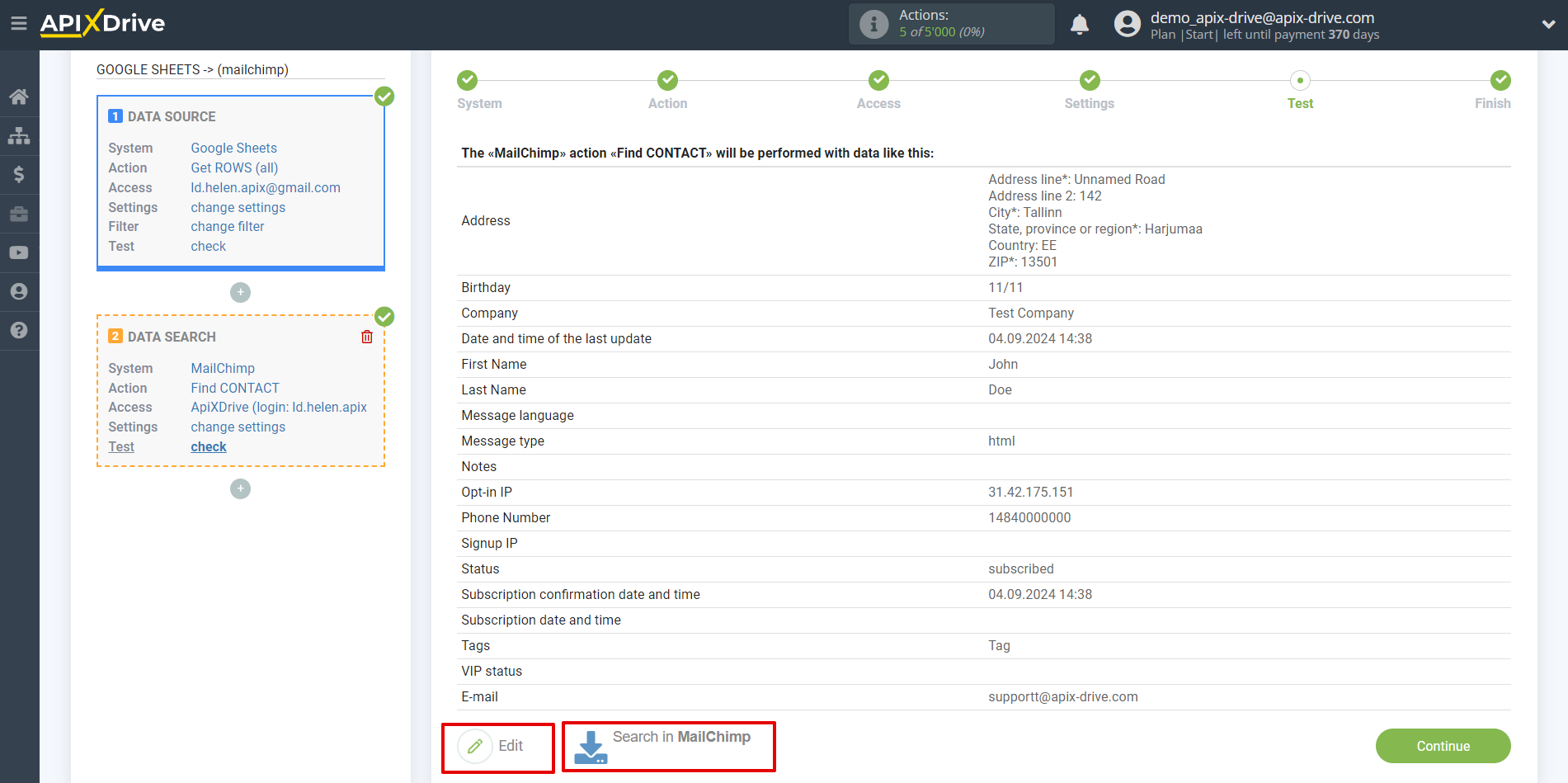Delete the Data Search block via trash icon
This screenshot has height=783, width=1568.
point(367,337)
